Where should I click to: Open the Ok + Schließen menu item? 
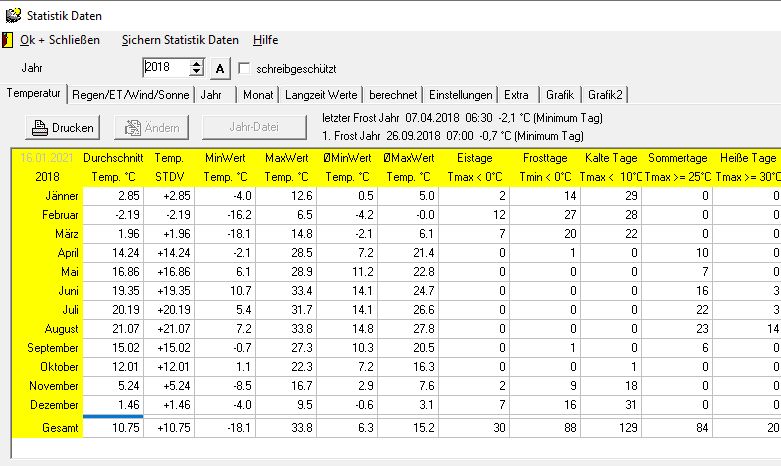pos(60,40)
